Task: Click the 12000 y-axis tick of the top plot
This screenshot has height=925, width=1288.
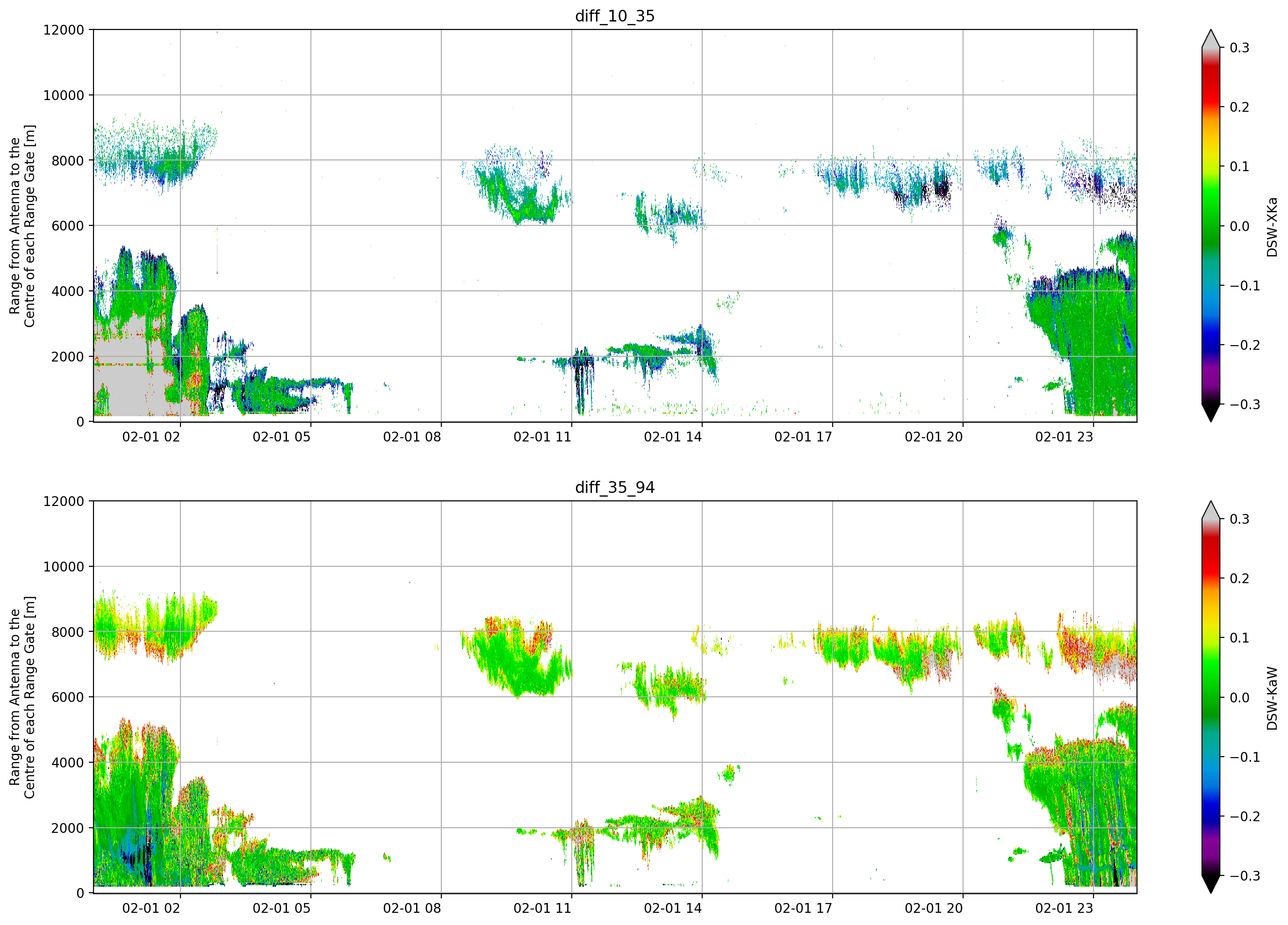Action: 64,30
